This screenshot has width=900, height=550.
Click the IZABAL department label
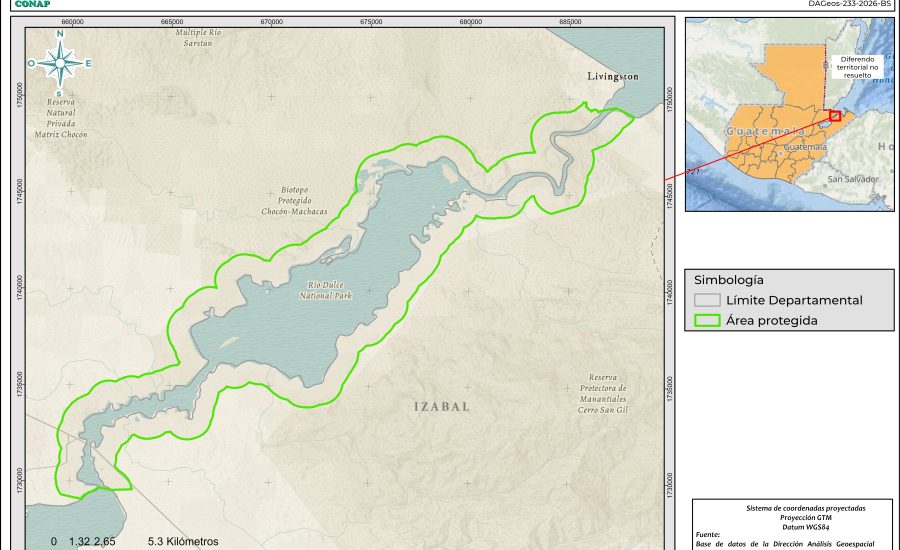[441, 408]
